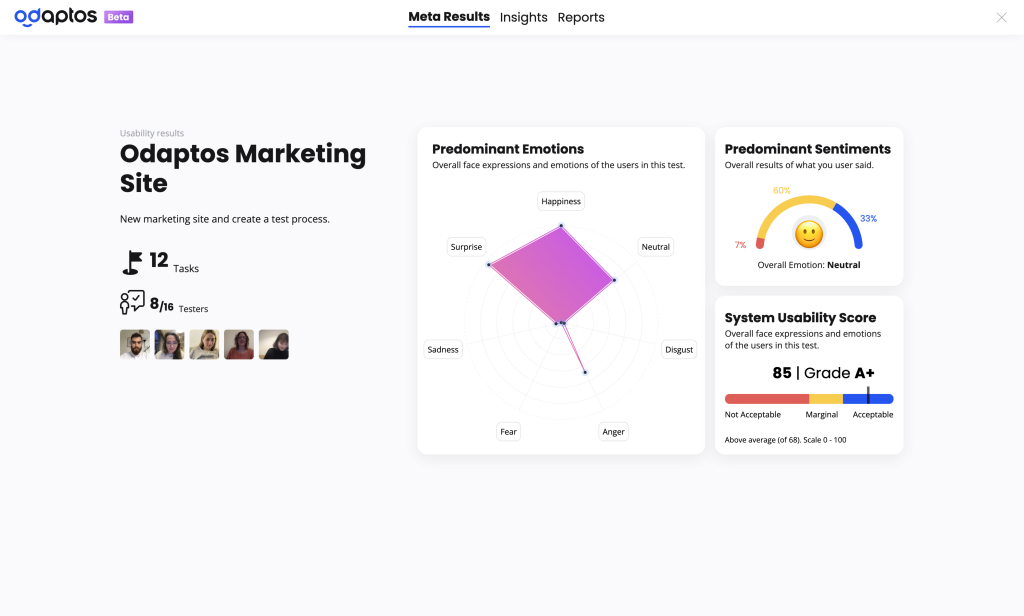Image resolution: width=1024 pixels, height=616 pixels.
Task: Click the usability score marker on bar
Action: coord(868,396)
